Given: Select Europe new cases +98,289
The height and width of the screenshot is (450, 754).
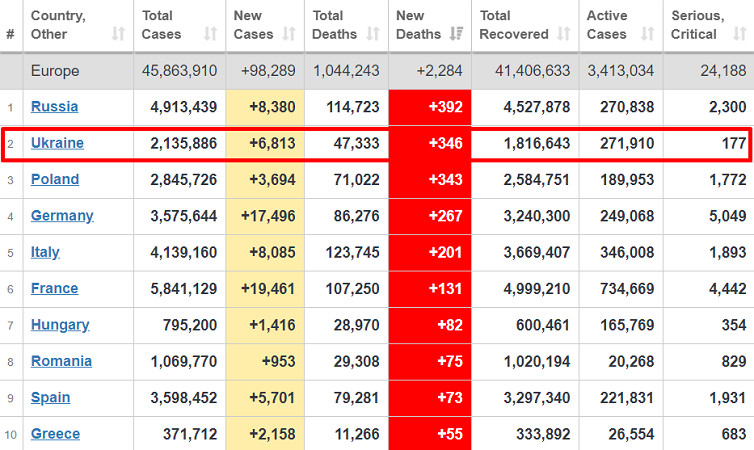Looking at the screenshot, I should (x=268, y=71).
